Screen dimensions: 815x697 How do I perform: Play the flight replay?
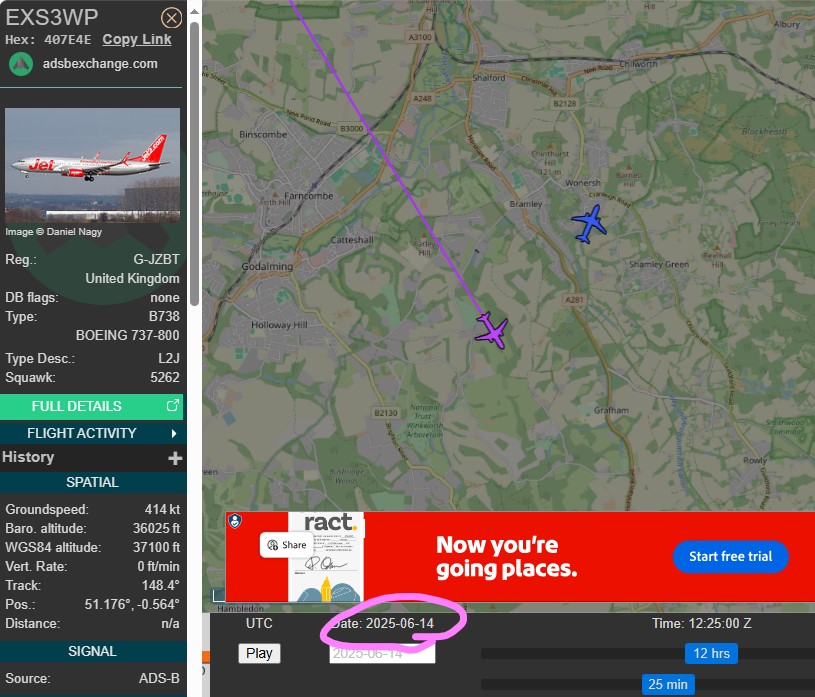[x=259, y=653]
